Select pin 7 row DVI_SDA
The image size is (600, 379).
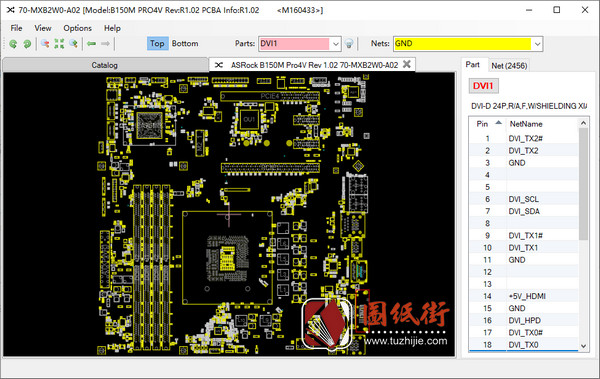click(524, 211)
